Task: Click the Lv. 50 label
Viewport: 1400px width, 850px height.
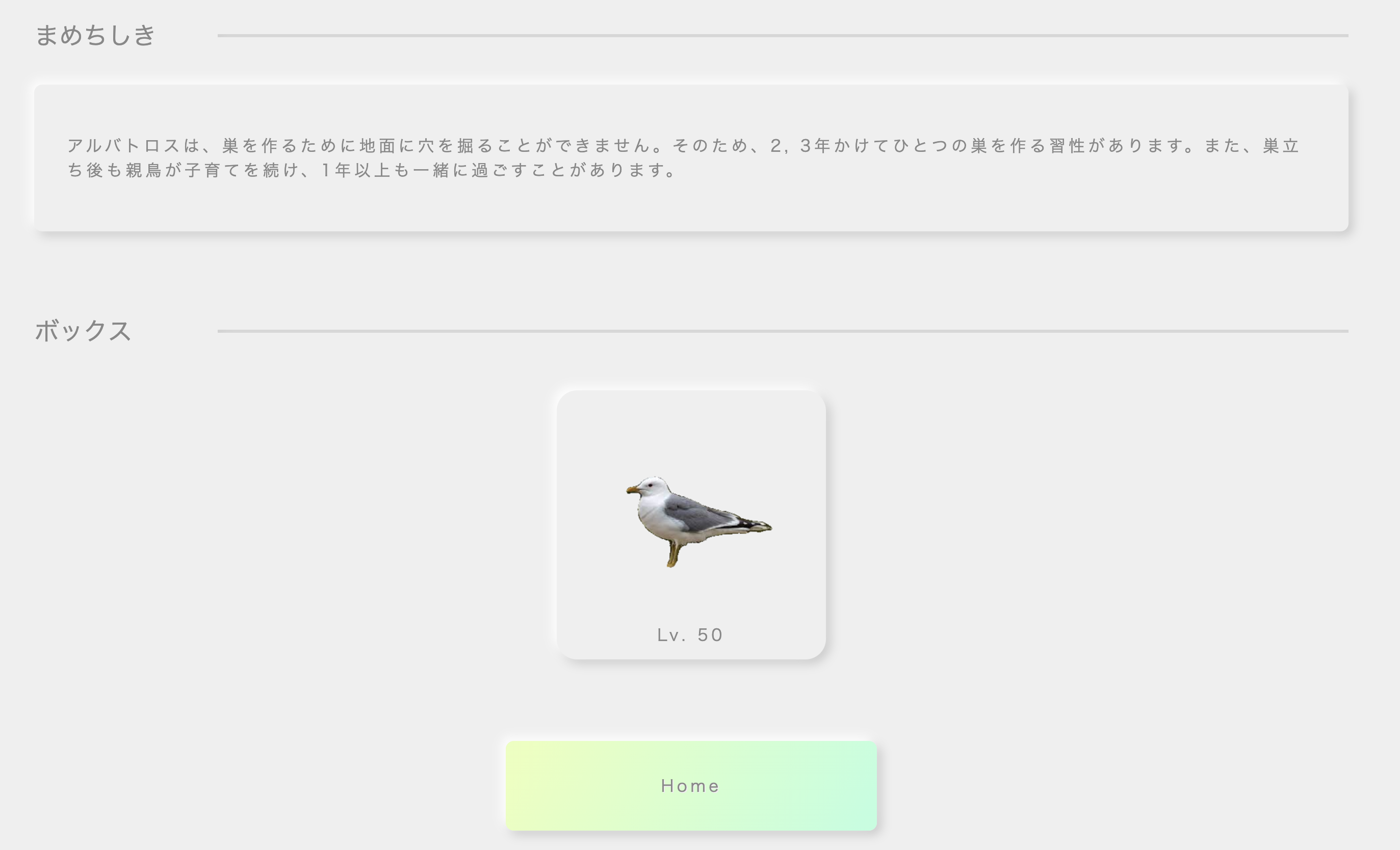Action: [x=690, y=635]
